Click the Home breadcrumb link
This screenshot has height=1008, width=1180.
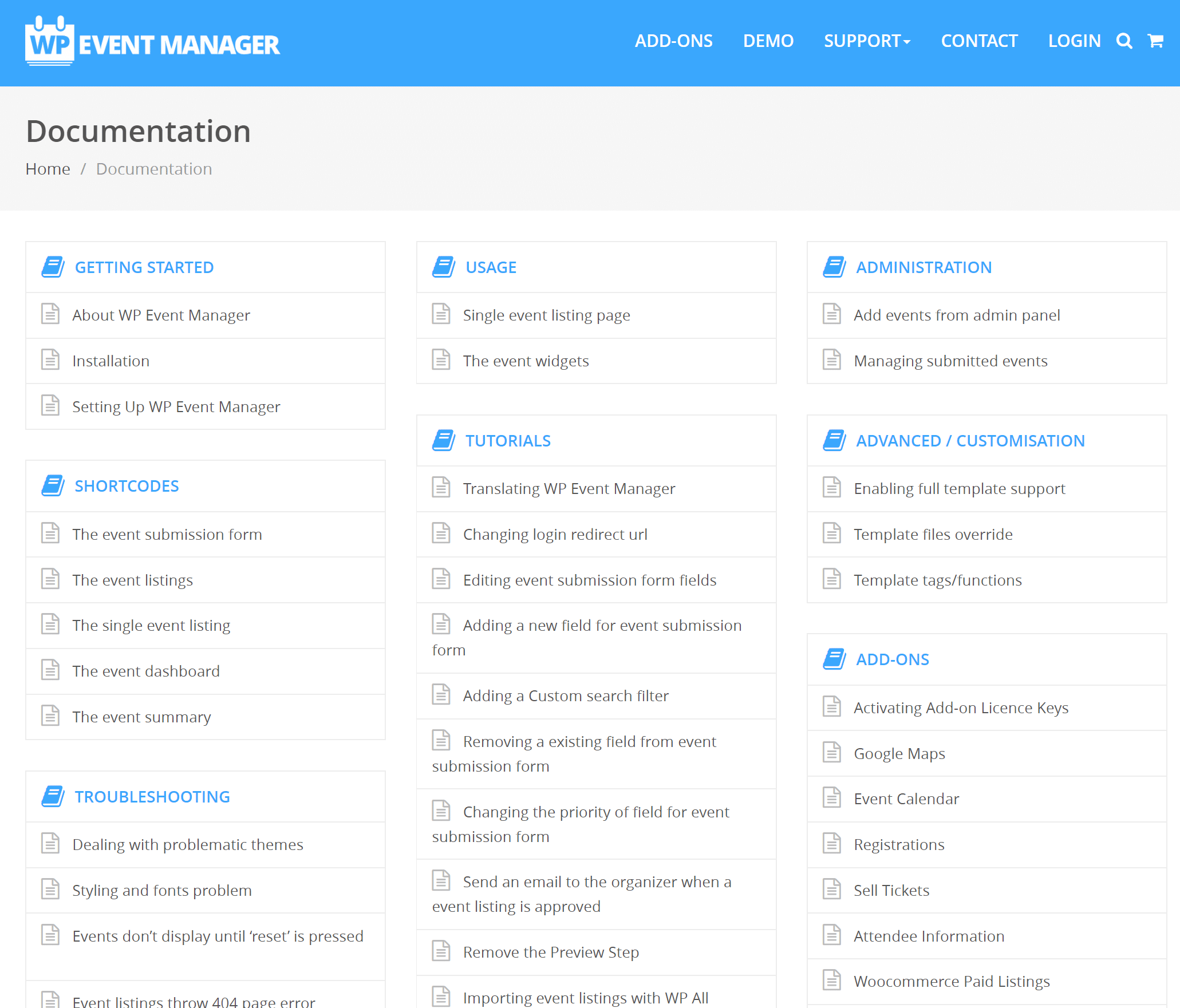(48, 167)
